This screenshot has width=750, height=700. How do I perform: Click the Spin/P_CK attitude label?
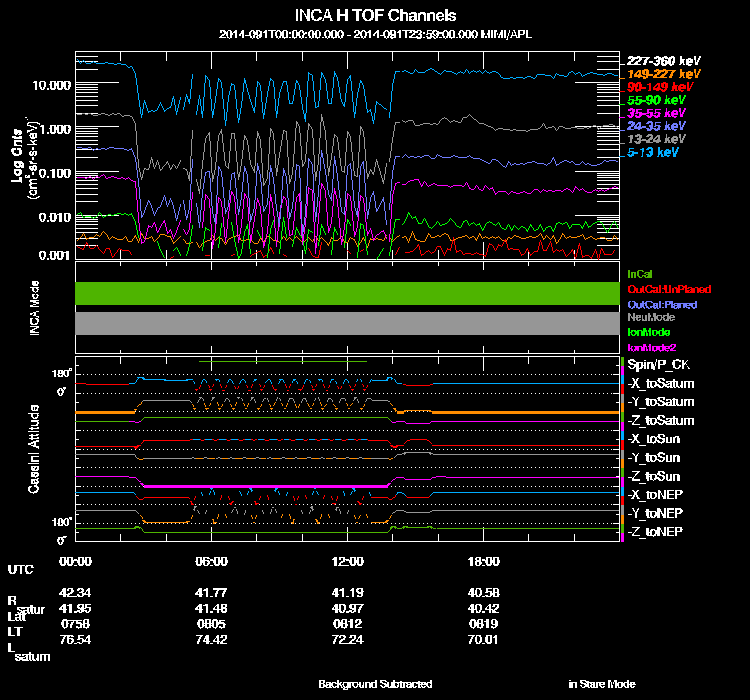click(658, 366)
